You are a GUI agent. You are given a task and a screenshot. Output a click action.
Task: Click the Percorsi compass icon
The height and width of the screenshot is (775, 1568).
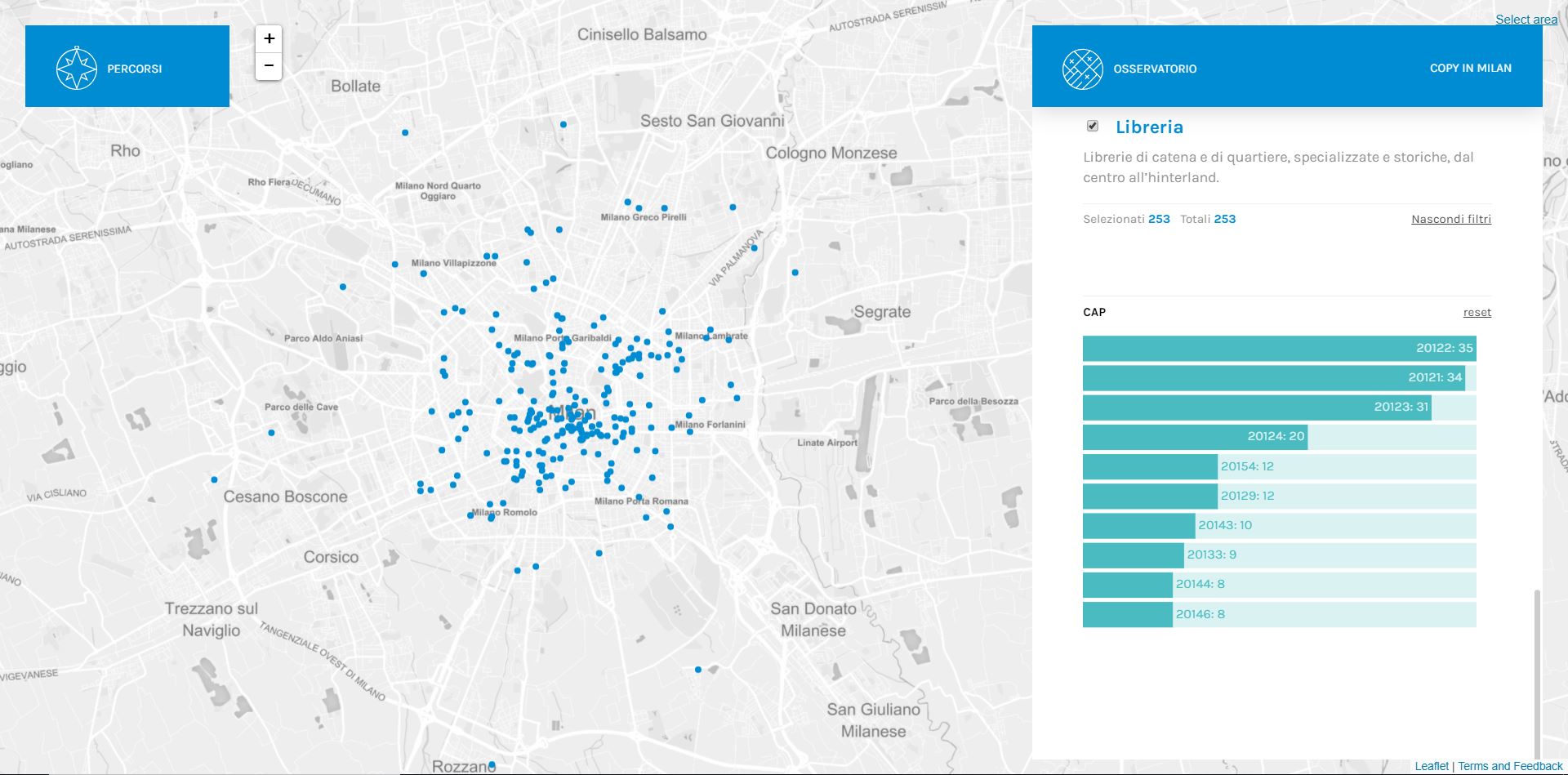pos(76,68)
